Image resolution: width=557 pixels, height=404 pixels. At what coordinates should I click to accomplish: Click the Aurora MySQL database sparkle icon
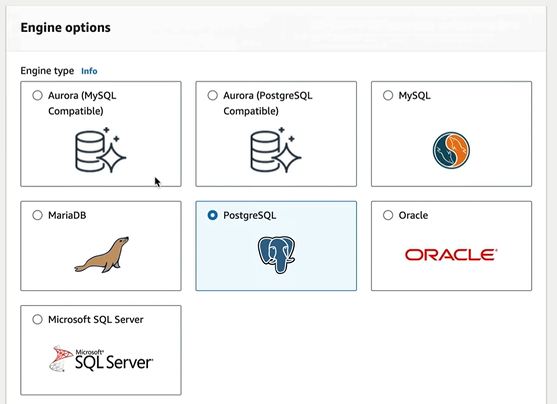click(x=101, y=150)
